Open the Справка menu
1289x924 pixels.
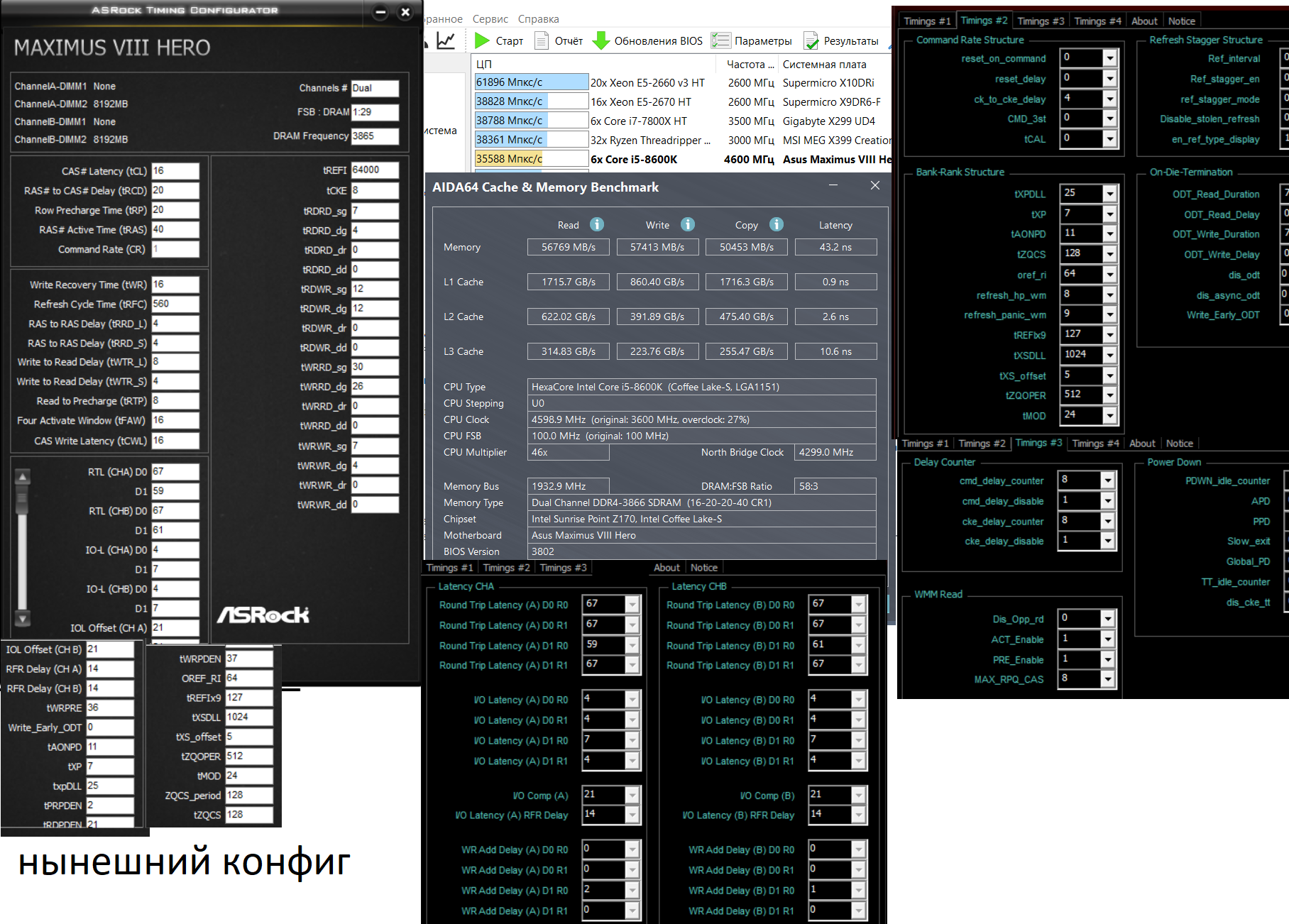tap(539, 19)
